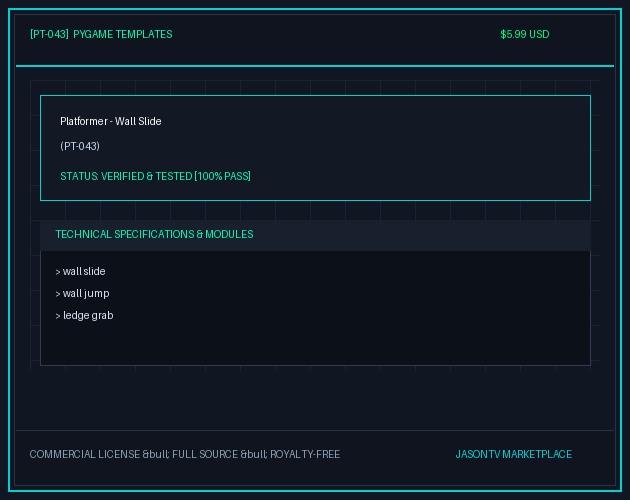Click the 100% PASS status badge
Viewport: 630px width, 500px height.
(x=223, y=176)
